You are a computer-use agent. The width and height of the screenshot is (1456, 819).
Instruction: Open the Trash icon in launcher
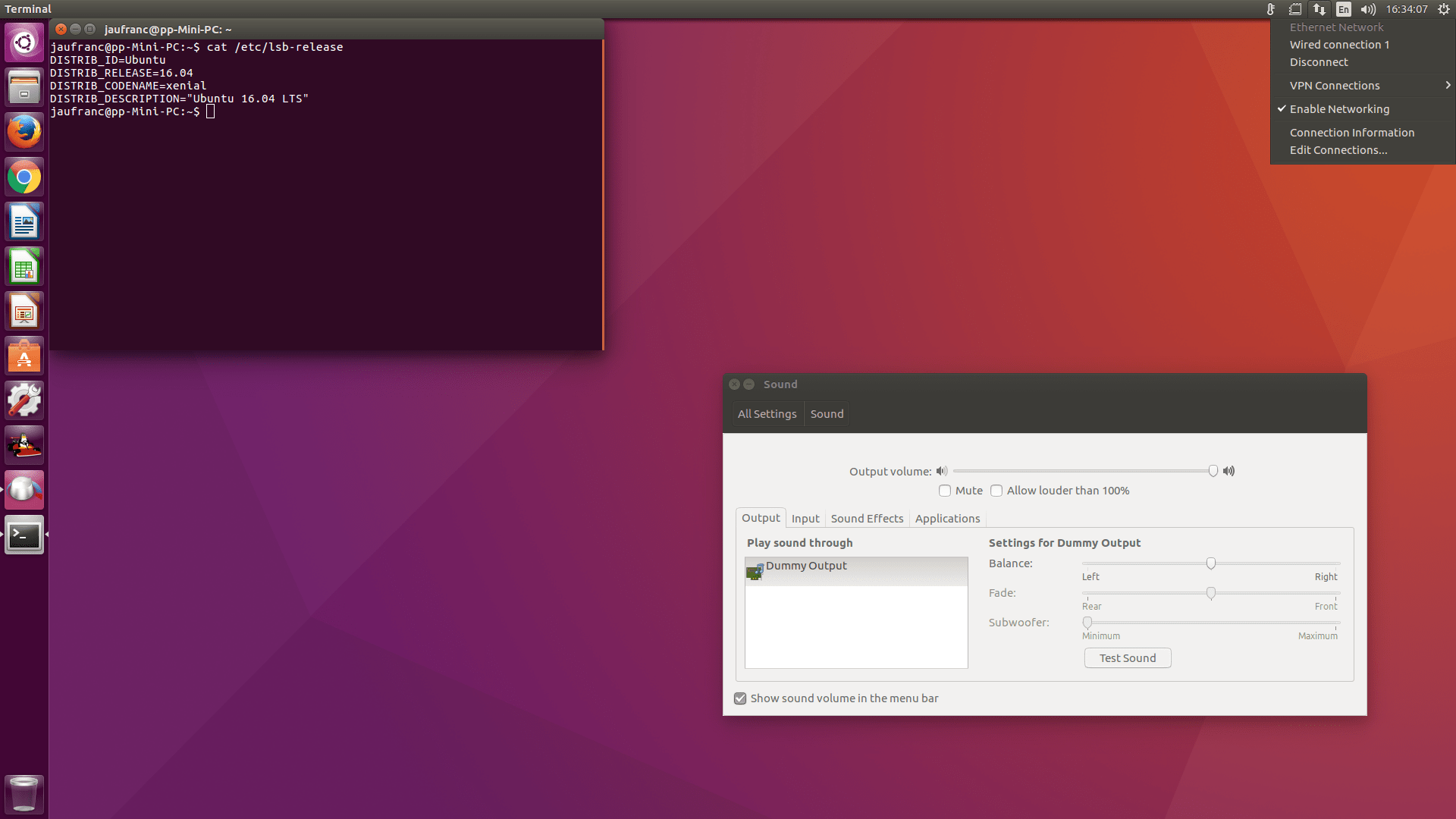click(24, 794)
